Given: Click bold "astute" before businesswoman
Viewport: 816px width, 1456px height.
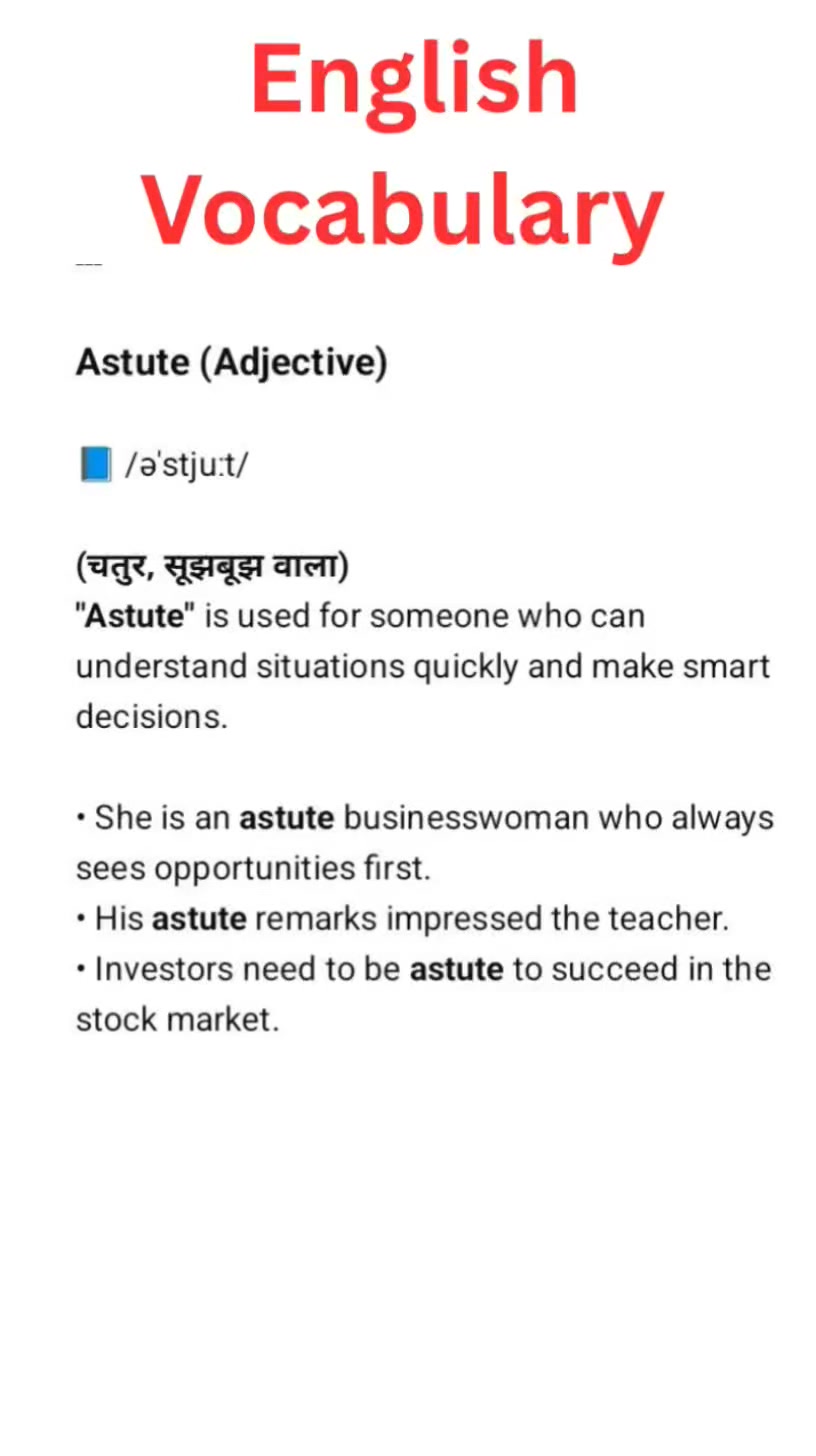Looking at the screenshot, I should [286, 818].
